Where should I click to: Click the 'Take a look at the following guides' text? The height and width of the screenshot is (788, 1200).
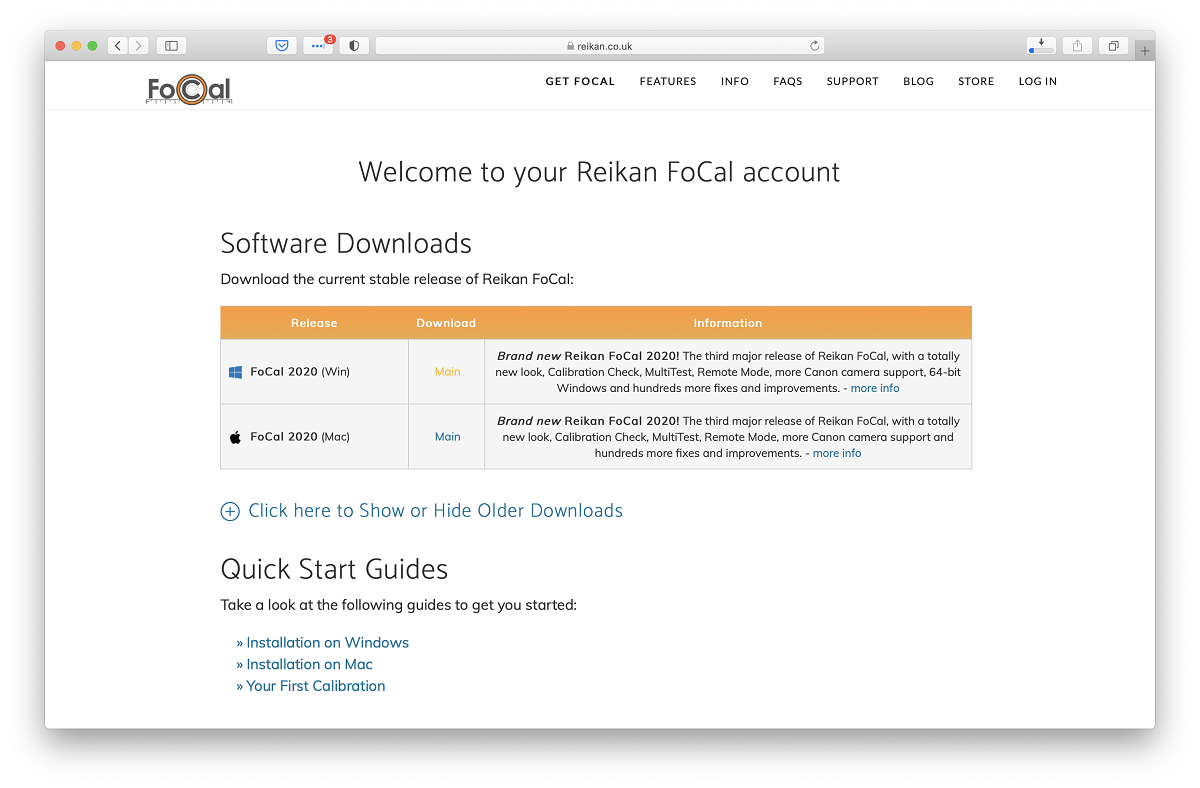tap(399, 605)
